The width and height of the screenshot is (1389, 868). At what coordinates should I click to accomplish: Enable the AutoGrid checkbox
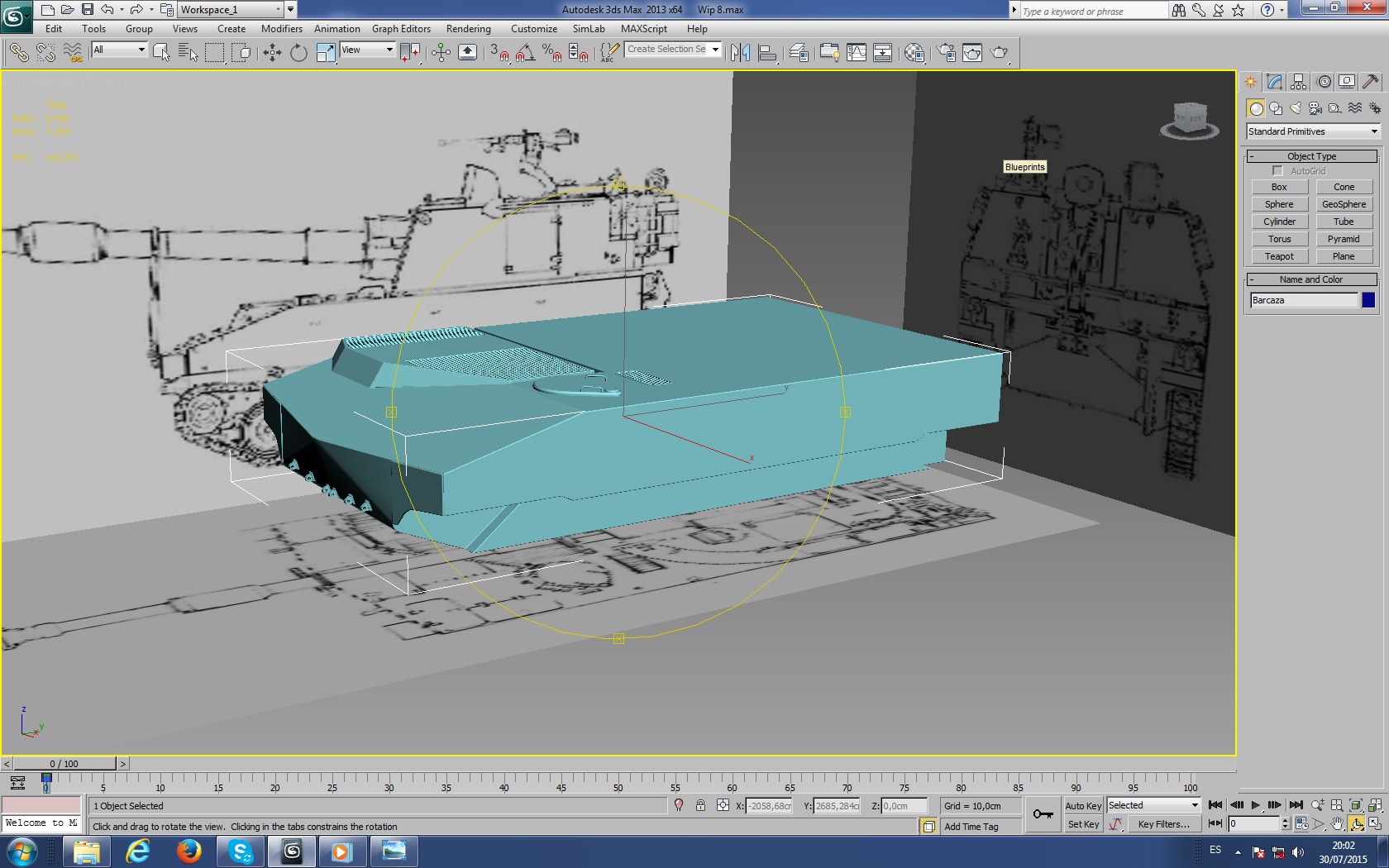pyautogui.click(x=1277, y=171)
